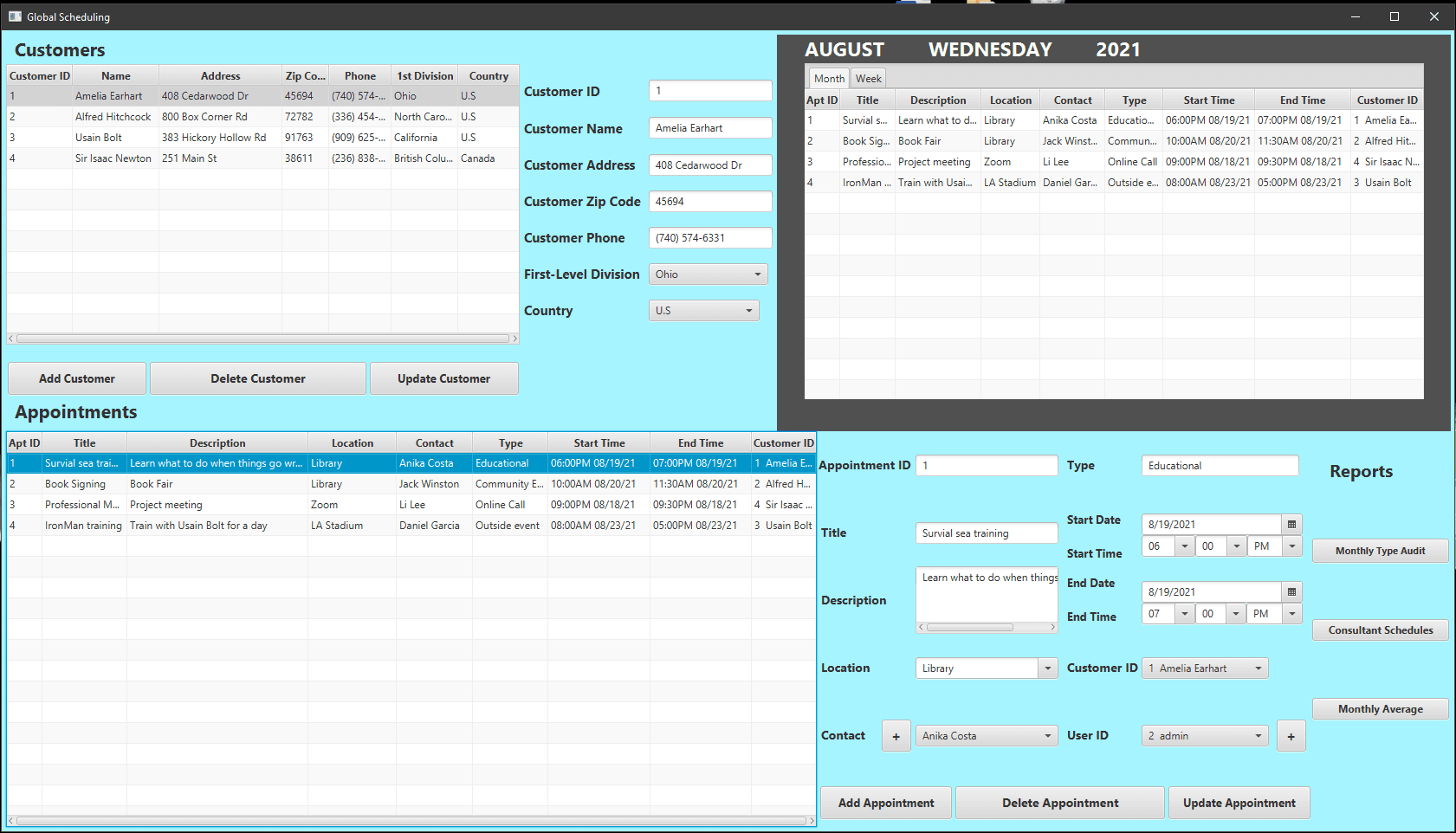Switch to the Week tab
This screenshot has width=1456, height=833.
868,79
